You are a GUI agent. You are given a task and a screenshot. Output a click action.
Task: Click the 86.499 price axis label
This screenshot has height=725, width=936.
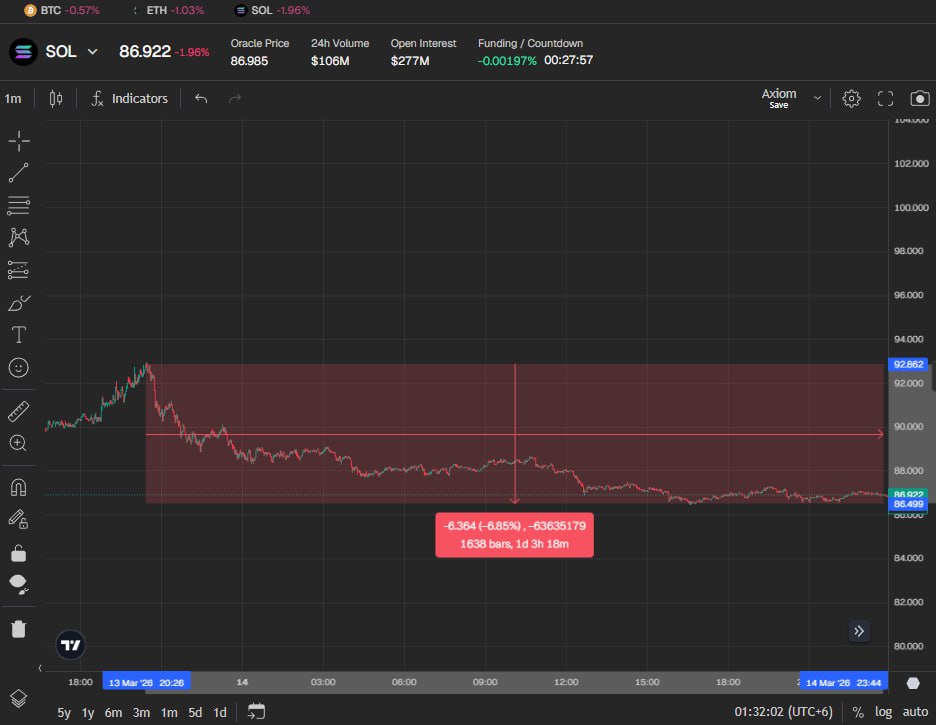(x=909, y=504)
